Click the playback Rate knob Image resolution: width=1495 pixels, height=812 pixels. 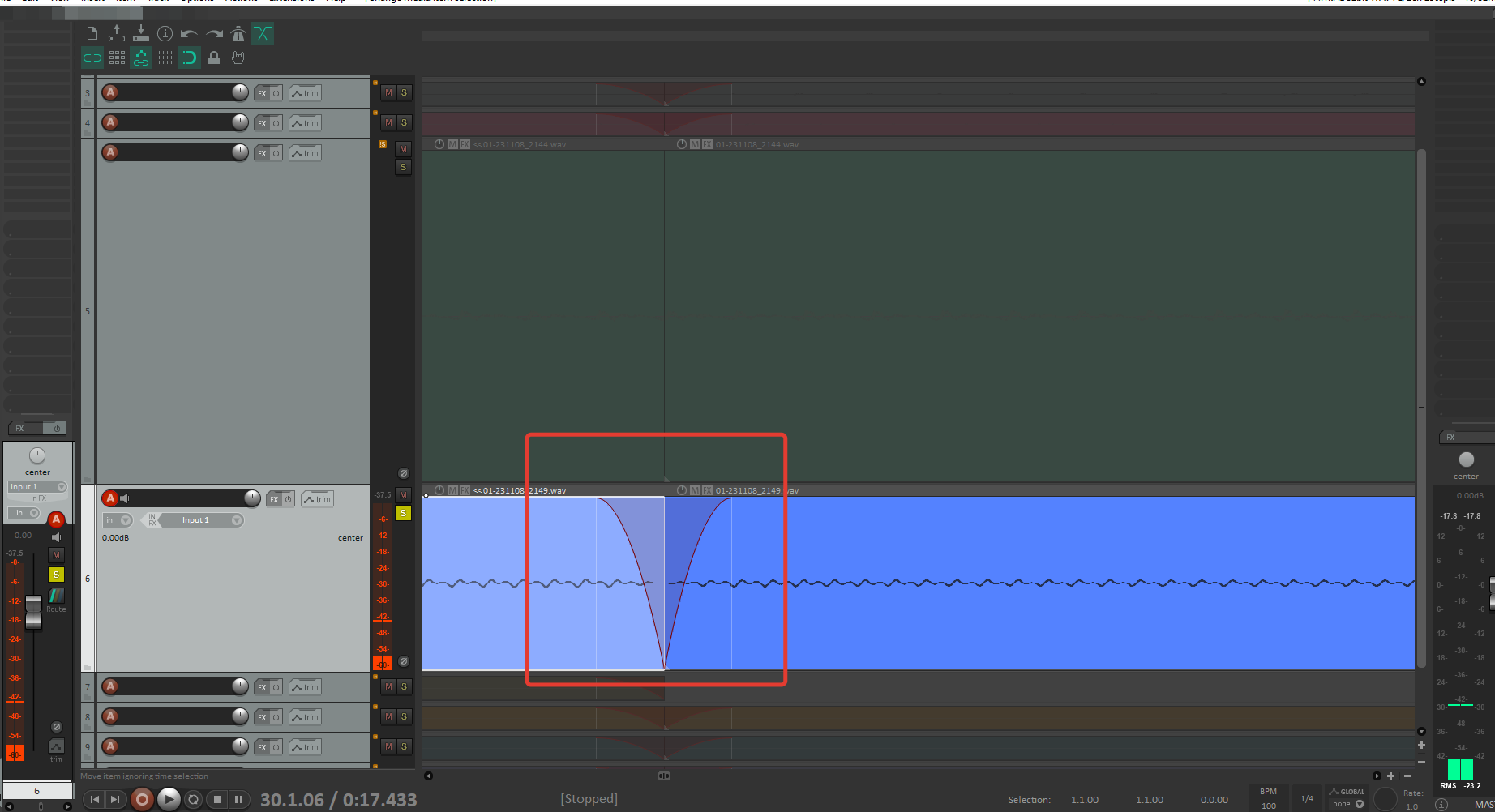pyautogui.click(x=1386, y=798)
